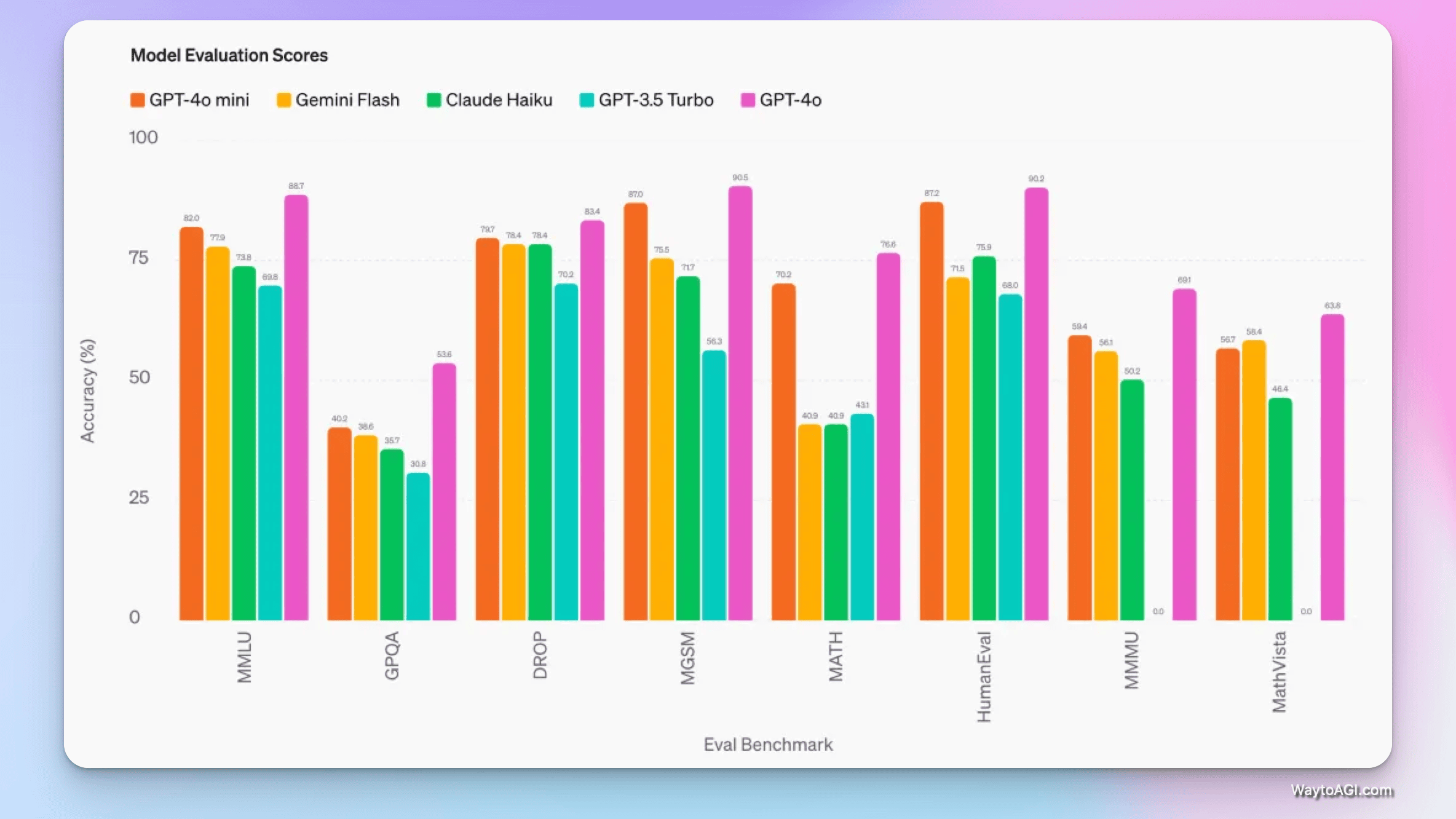Click the '0.0' value in MathVista group
This screenshot has height=819, width=1456.
[1307, 612]
